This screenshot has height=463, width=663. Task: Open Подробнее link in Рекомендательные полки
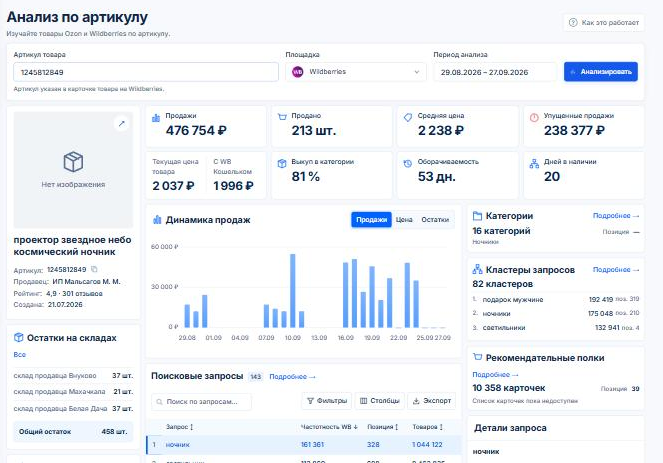point(495,375)
